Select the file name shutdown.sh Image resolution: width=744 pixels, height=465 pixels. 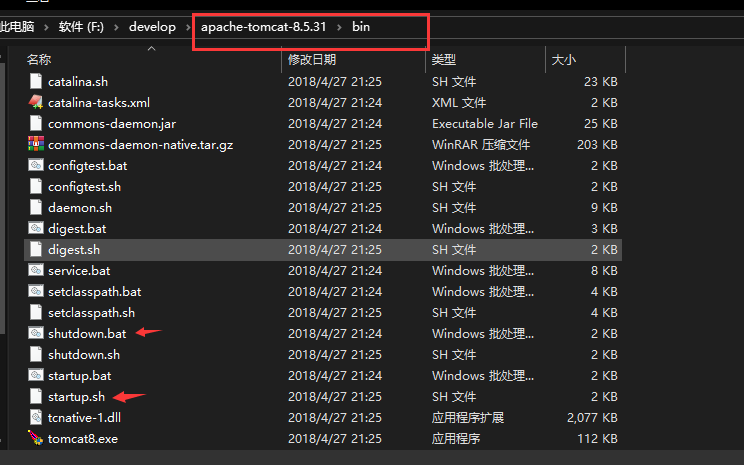(x=84, y=354)
